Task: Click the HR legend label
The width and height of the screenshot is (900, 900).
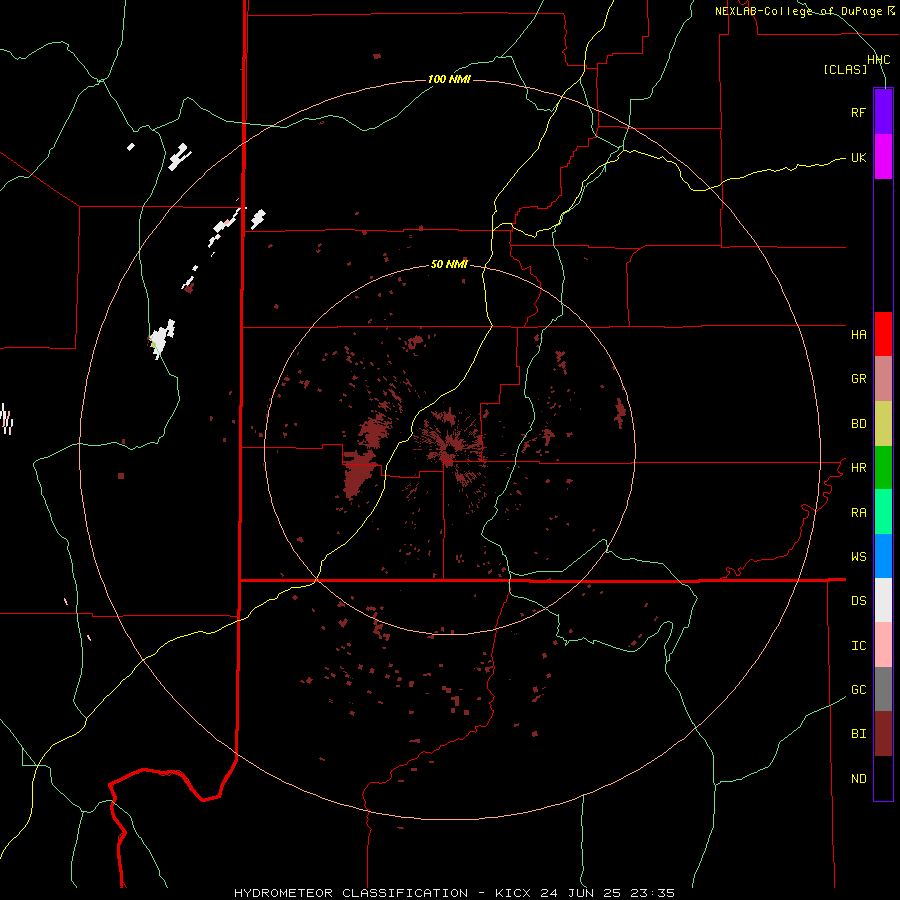Action: [x=858, y=468]
